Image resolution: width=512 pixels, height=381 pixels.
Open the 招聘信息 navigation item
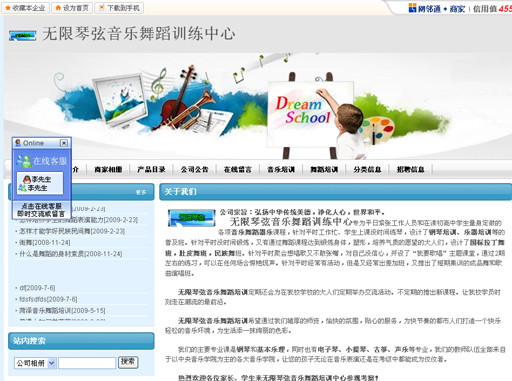tap(411, 169)
